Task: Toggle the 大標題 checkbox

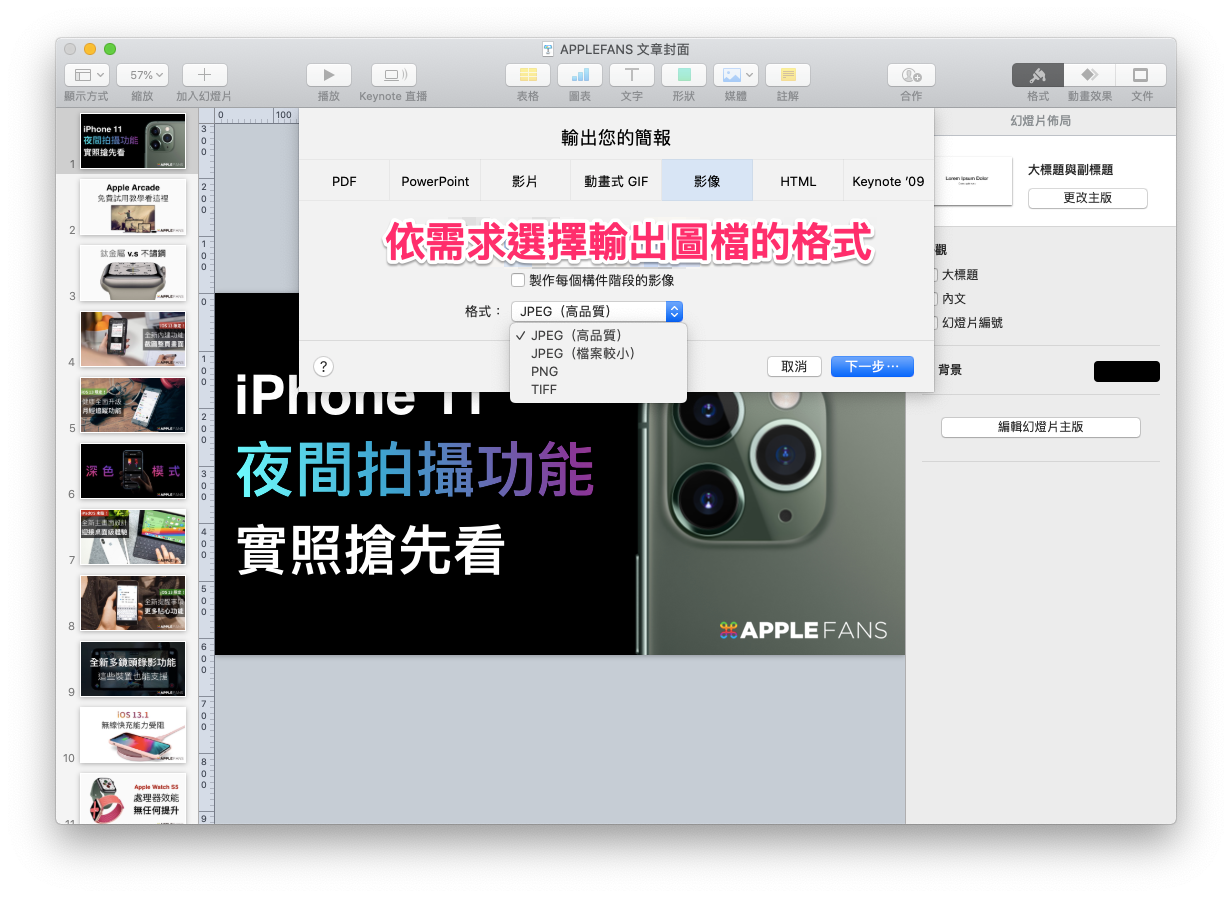Action: click(933, 275)
